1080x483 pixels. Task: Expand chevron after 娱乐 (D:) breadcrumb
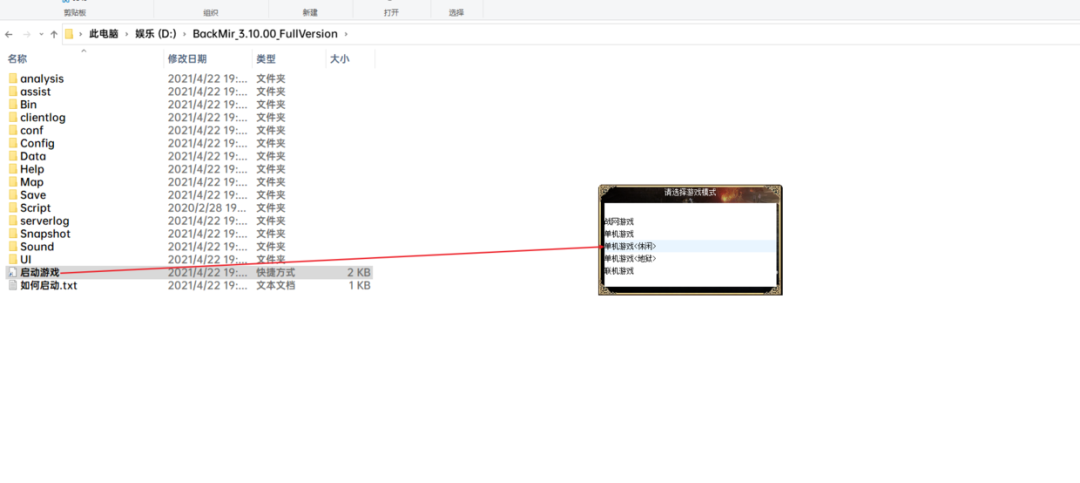click(x=185, y=34)
